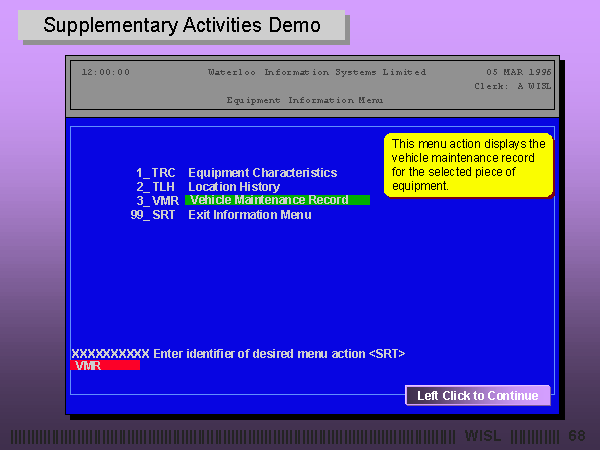Select the highlighted Vehicle Maintenance Record entry
This screenshot has height=450, width=600.
(277, 200)
